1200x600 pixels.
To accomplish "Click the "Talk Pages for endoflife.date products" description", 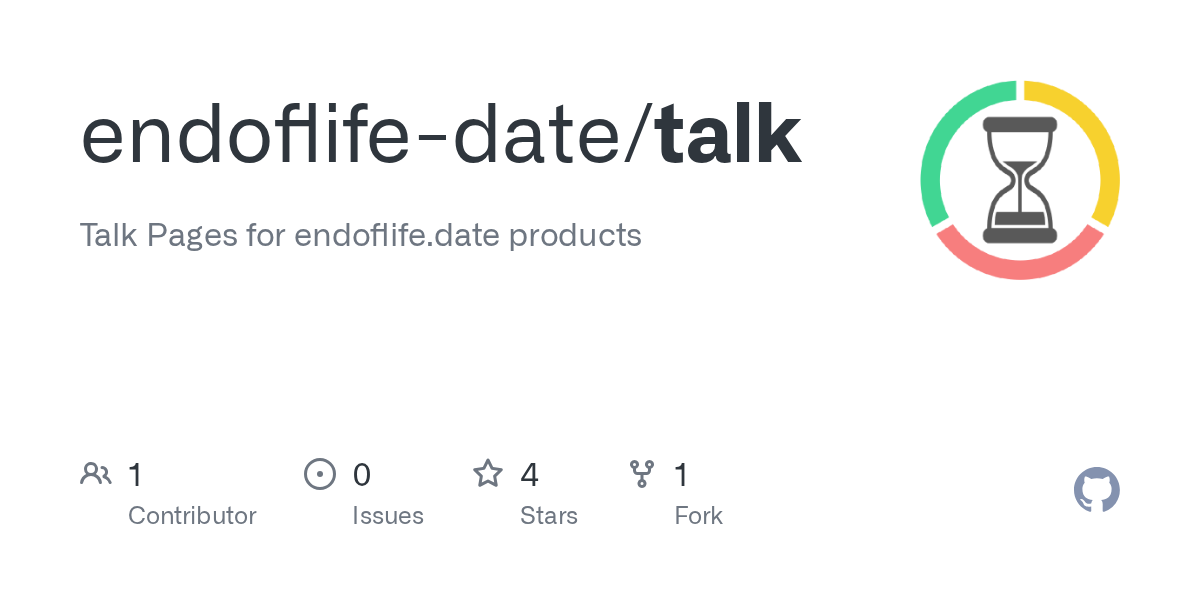I will 360,236.
